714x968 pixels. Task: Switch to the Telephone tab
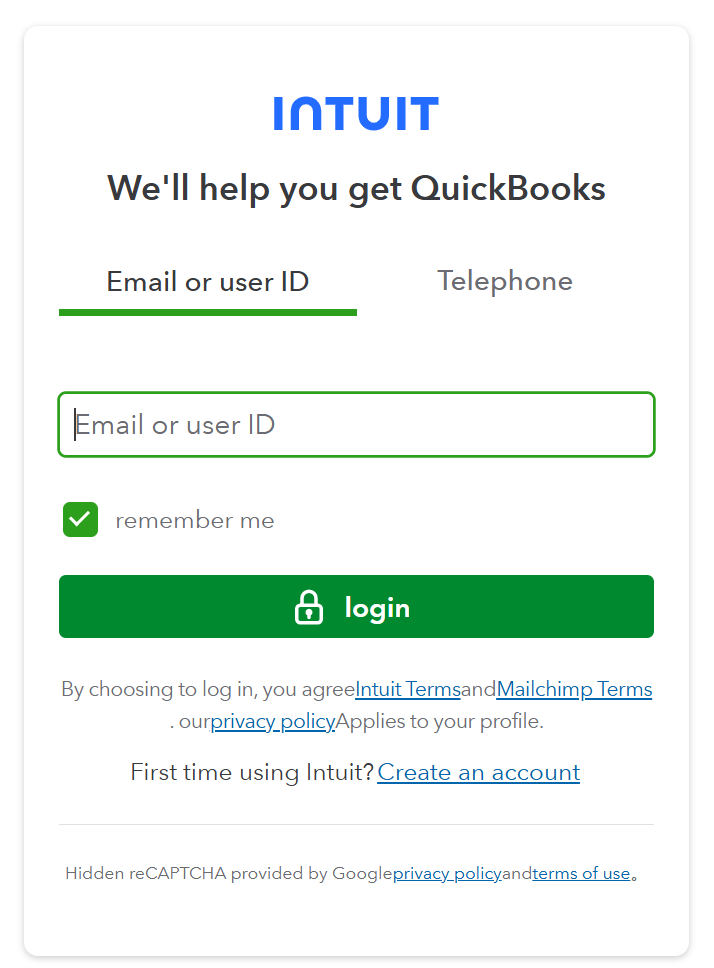(504, 281)
